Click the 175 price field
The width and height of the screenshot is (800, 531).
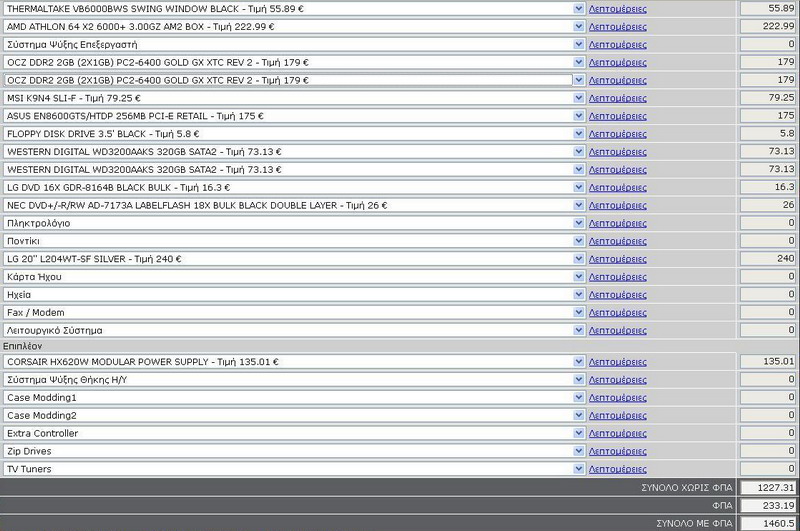[x=768, y=115]
